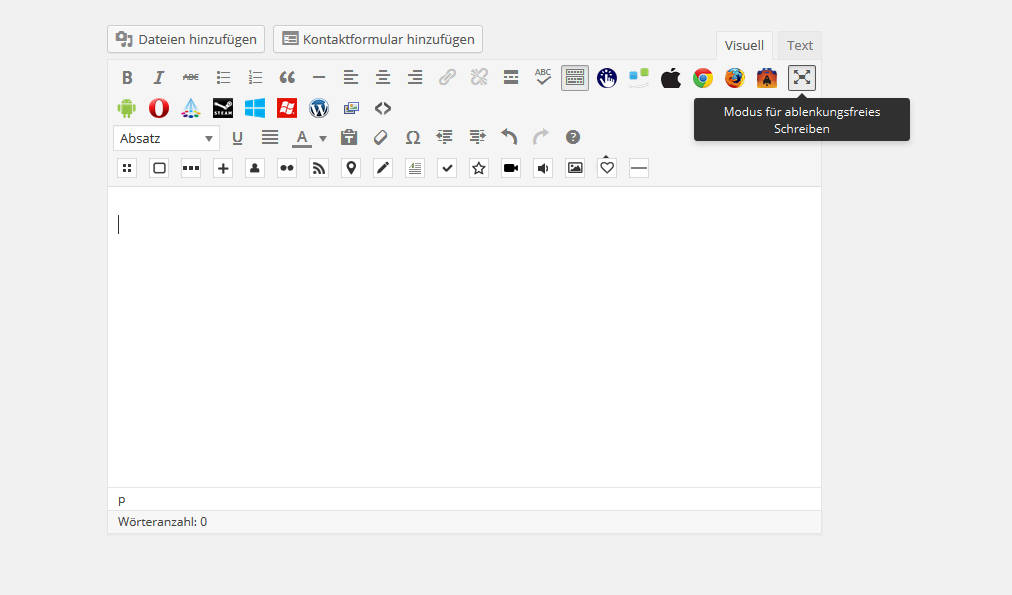The image size is (1012, 595).
Task: Toggle distraction-free writing mode
Action: (802, 78)
